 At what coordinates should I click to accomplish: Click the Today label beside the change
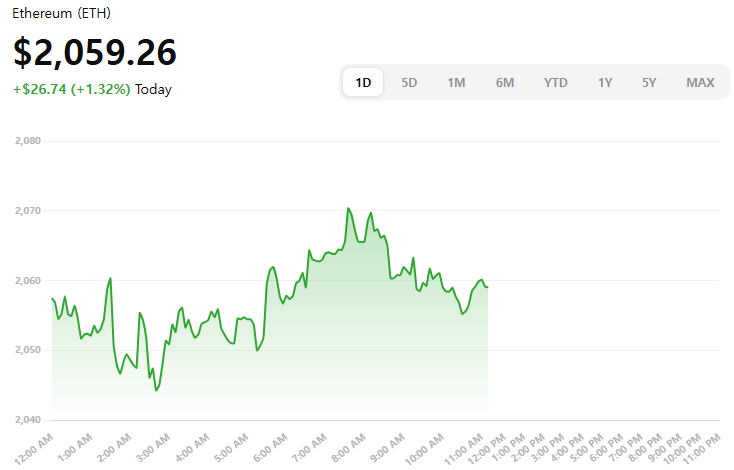(x=153, y=89)
